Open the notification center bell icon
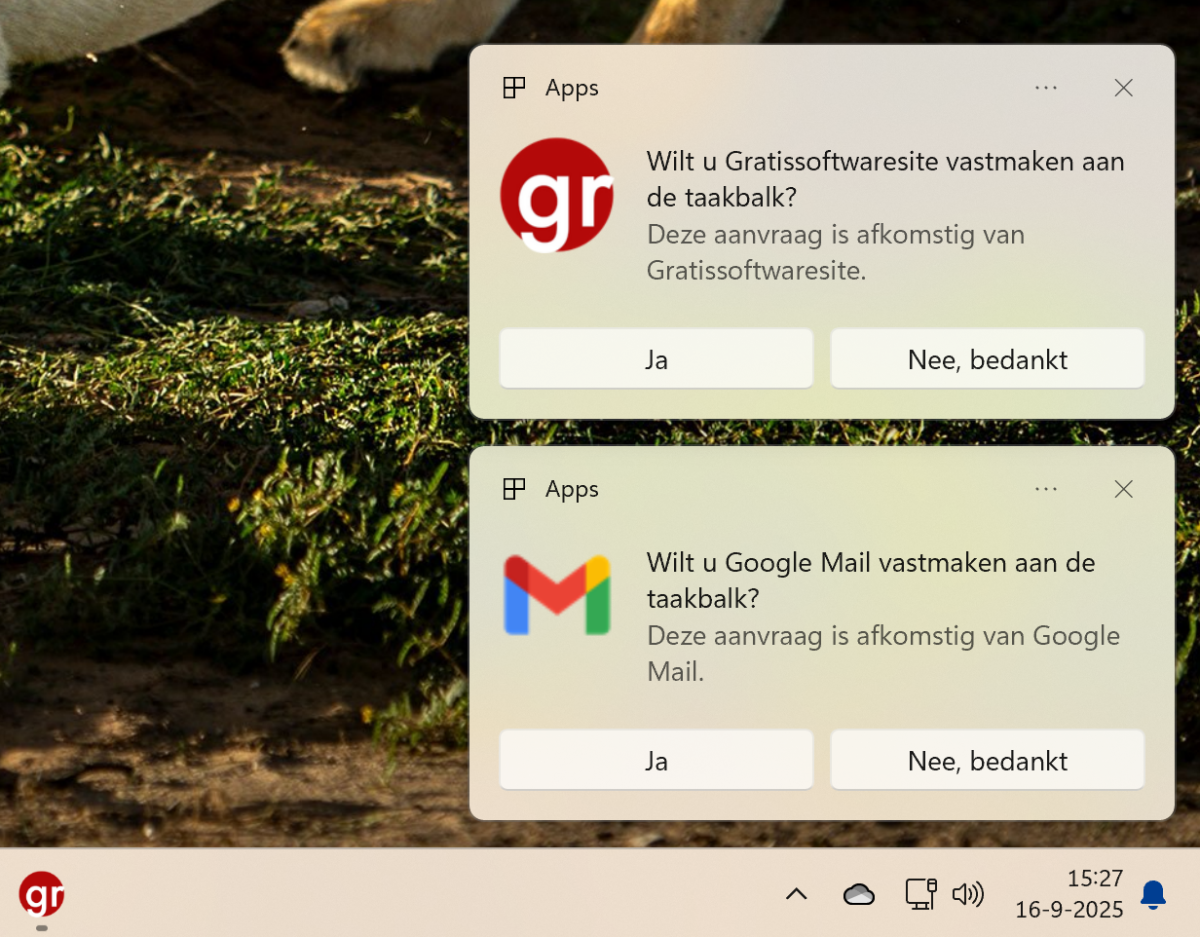The image size is (1200, 937). [1153, 894]
